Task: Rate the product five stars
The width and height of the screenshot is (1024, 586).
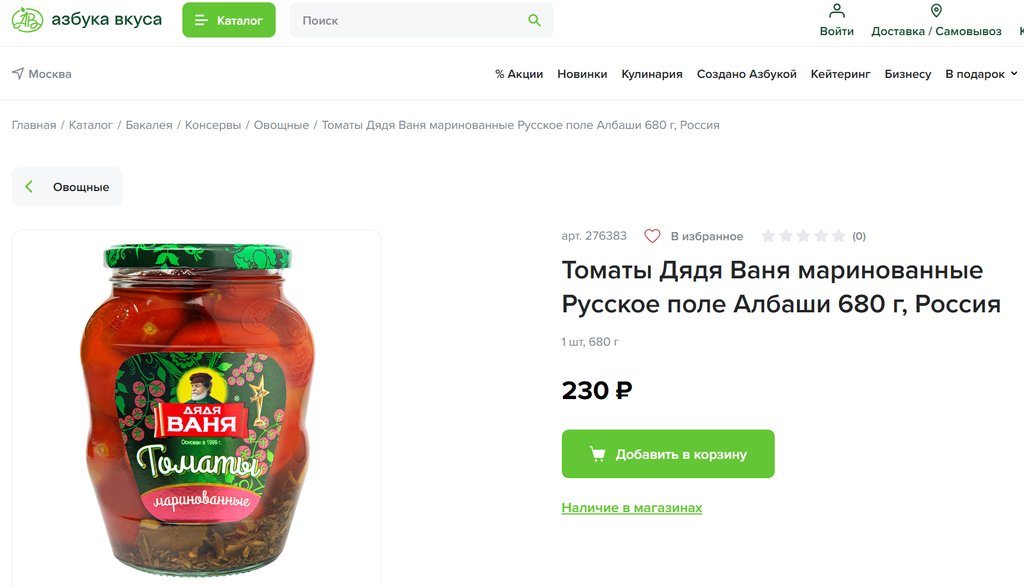Action: [837, 236]
